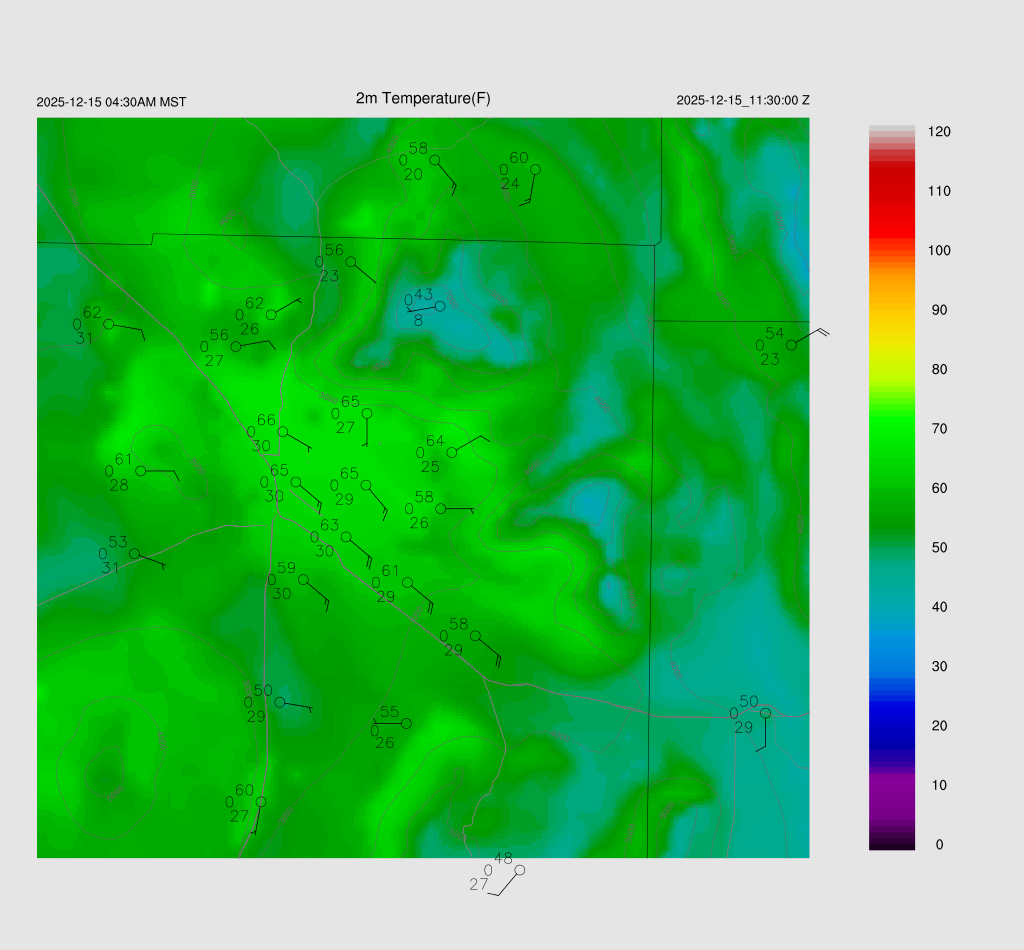
Task: Click the 70 label on the color scale
Action: pos(939,429)
